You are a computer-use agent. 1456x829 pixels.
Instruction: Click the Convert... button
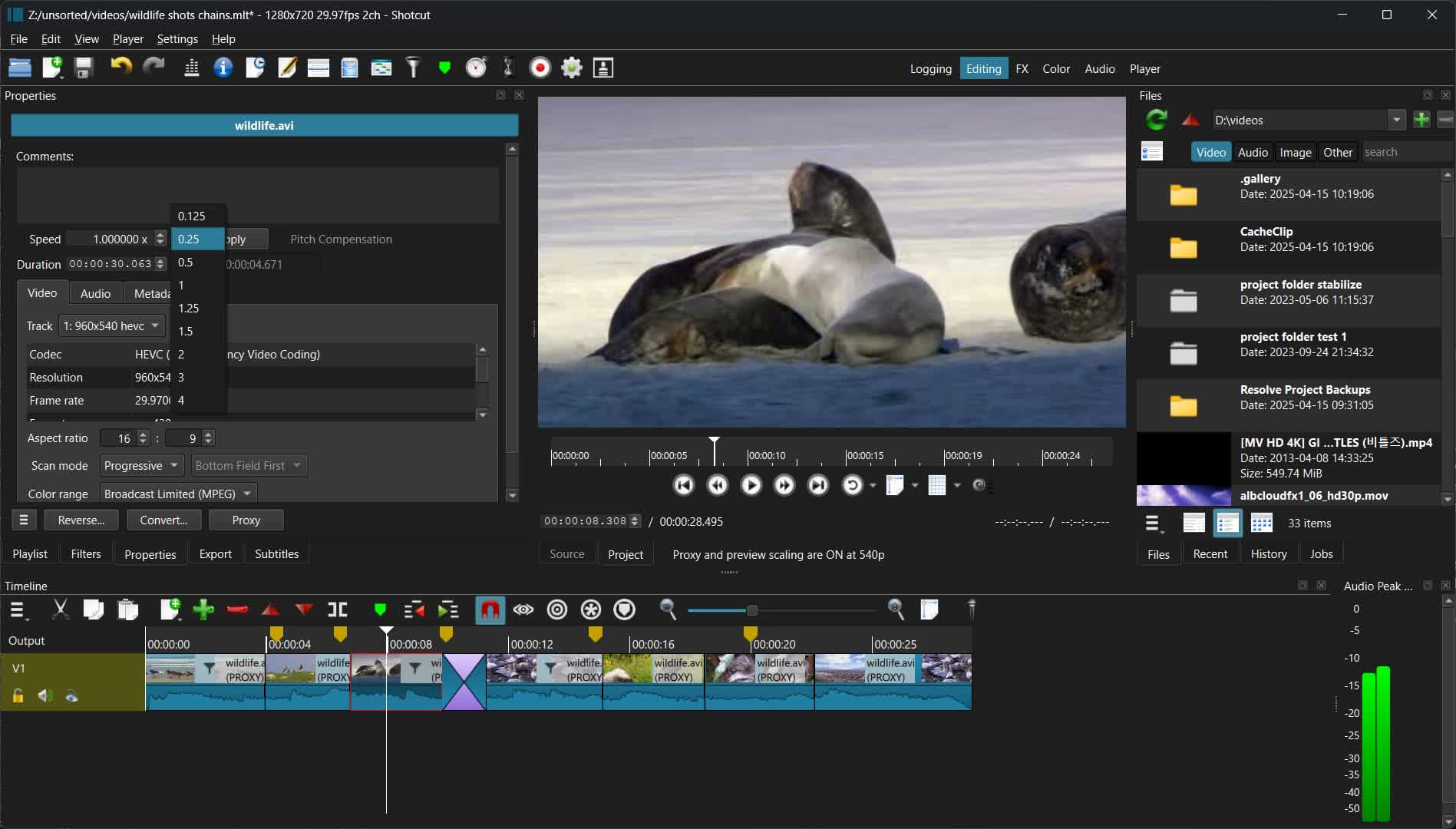coord(163,520)
